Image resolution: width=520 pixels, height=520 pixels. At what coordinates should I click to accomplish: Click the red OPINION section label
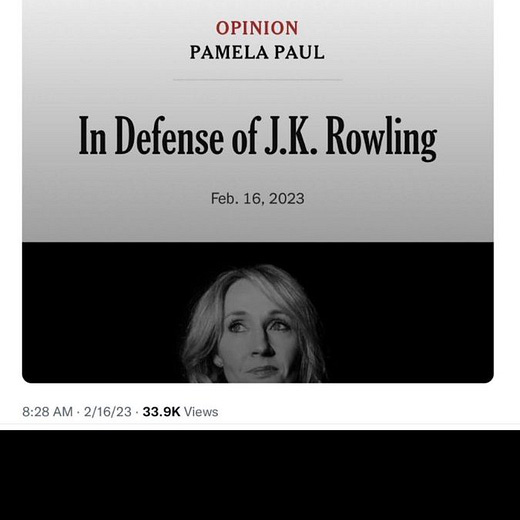coord(257,28)
